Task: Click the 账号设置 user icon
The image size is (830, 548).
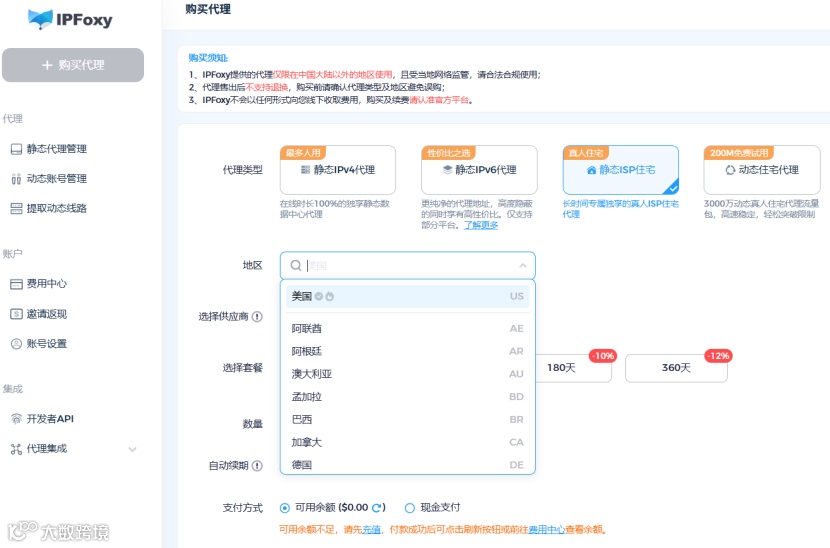Action: (16, 344)
